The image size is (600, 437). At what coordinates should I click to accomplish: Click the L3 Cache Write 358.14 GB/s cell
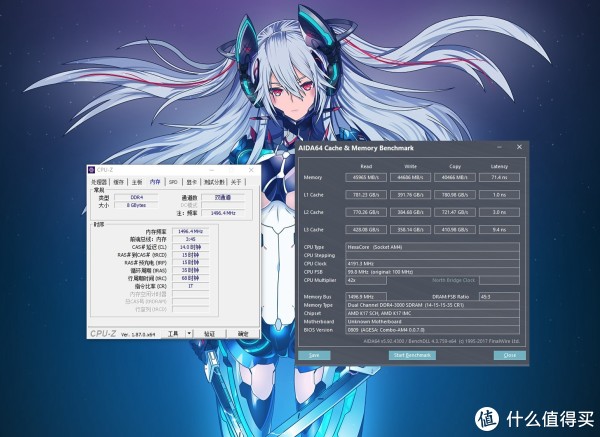point(410,230)
